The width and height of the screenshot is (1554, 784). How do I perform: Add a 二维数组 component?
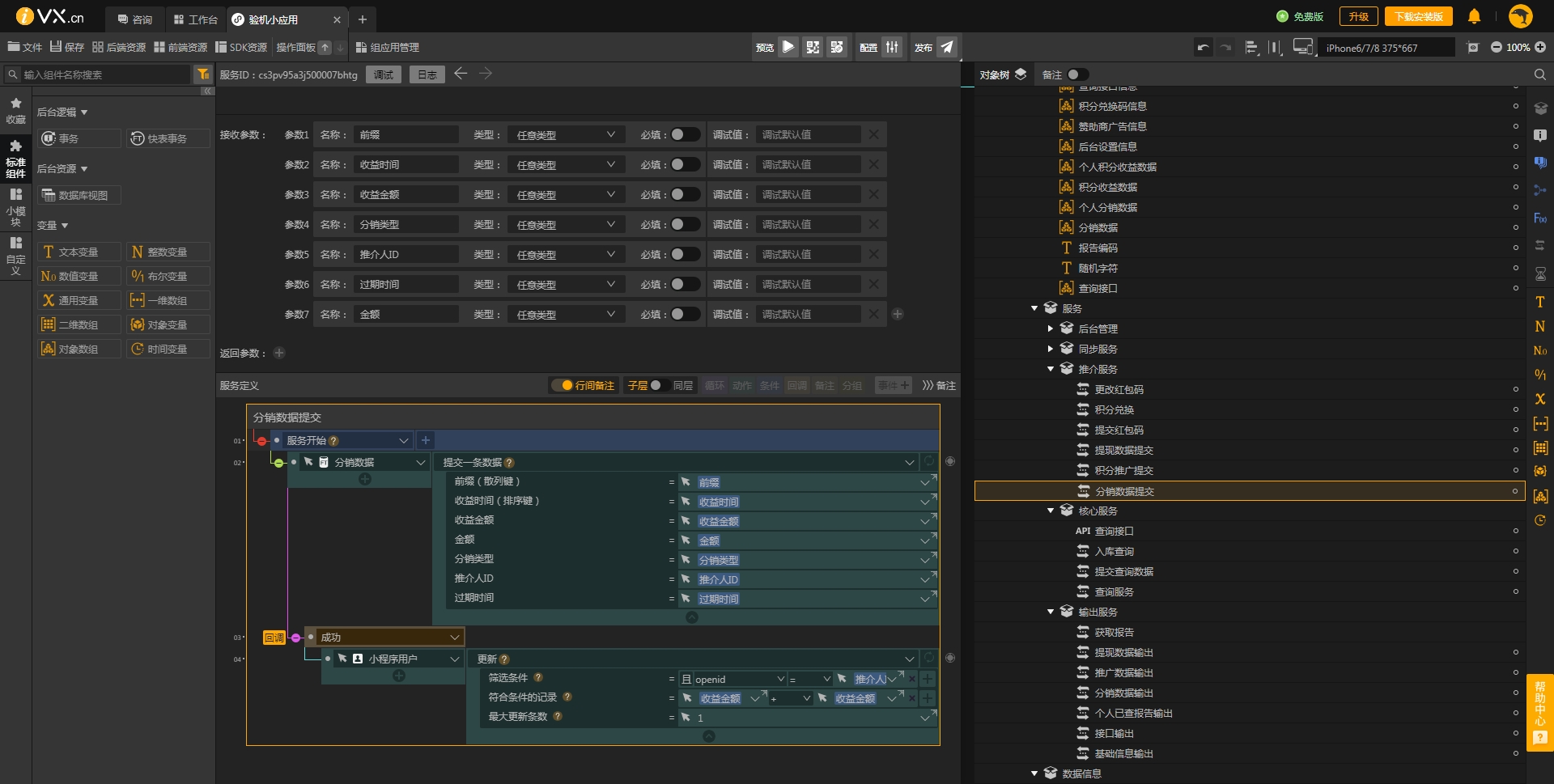coord(79,324)
